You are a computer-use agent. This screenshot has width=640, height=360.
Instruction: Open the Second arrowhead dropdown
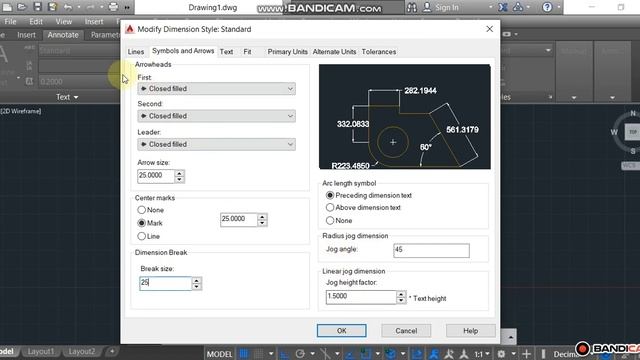(x=216, y=116)
